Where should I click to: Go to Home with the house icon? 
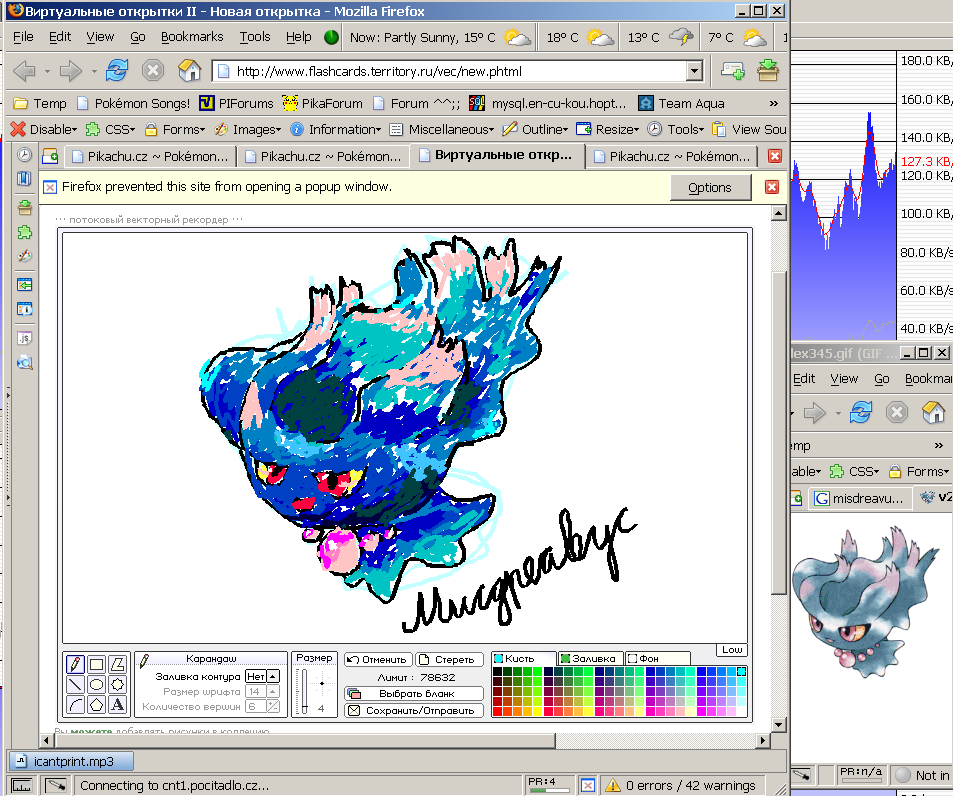190,70
